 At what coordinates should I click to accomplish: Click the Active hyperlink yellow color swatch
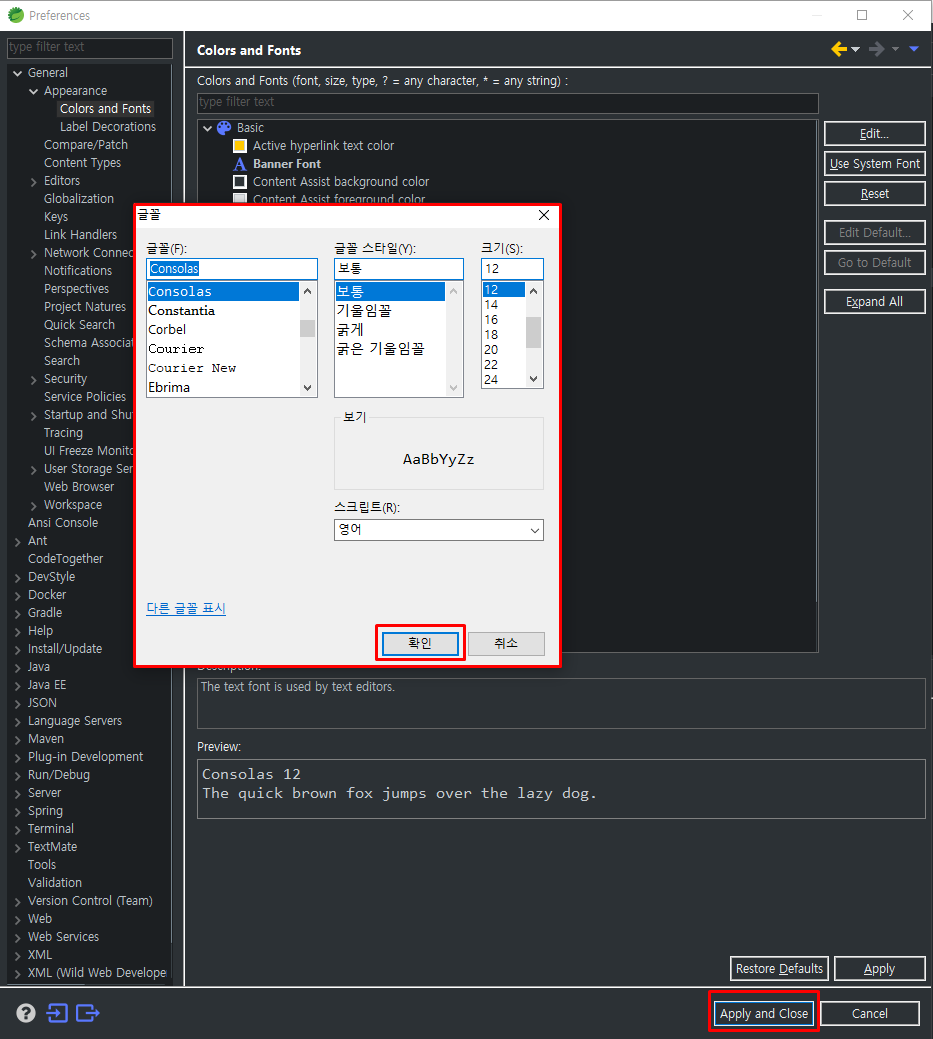coord(240,146)
